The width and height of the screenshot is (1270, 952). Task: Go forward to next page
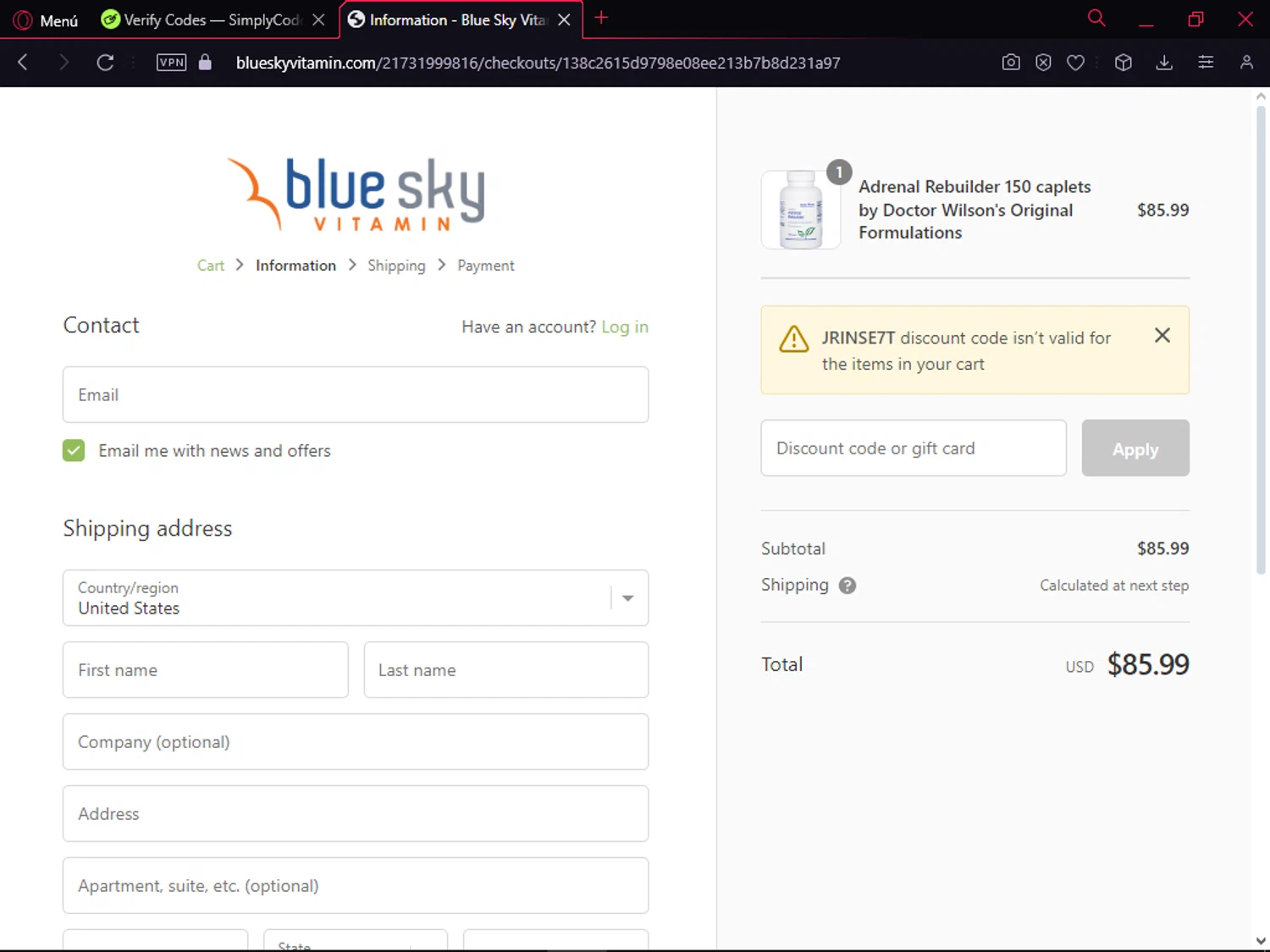point(63,63)
